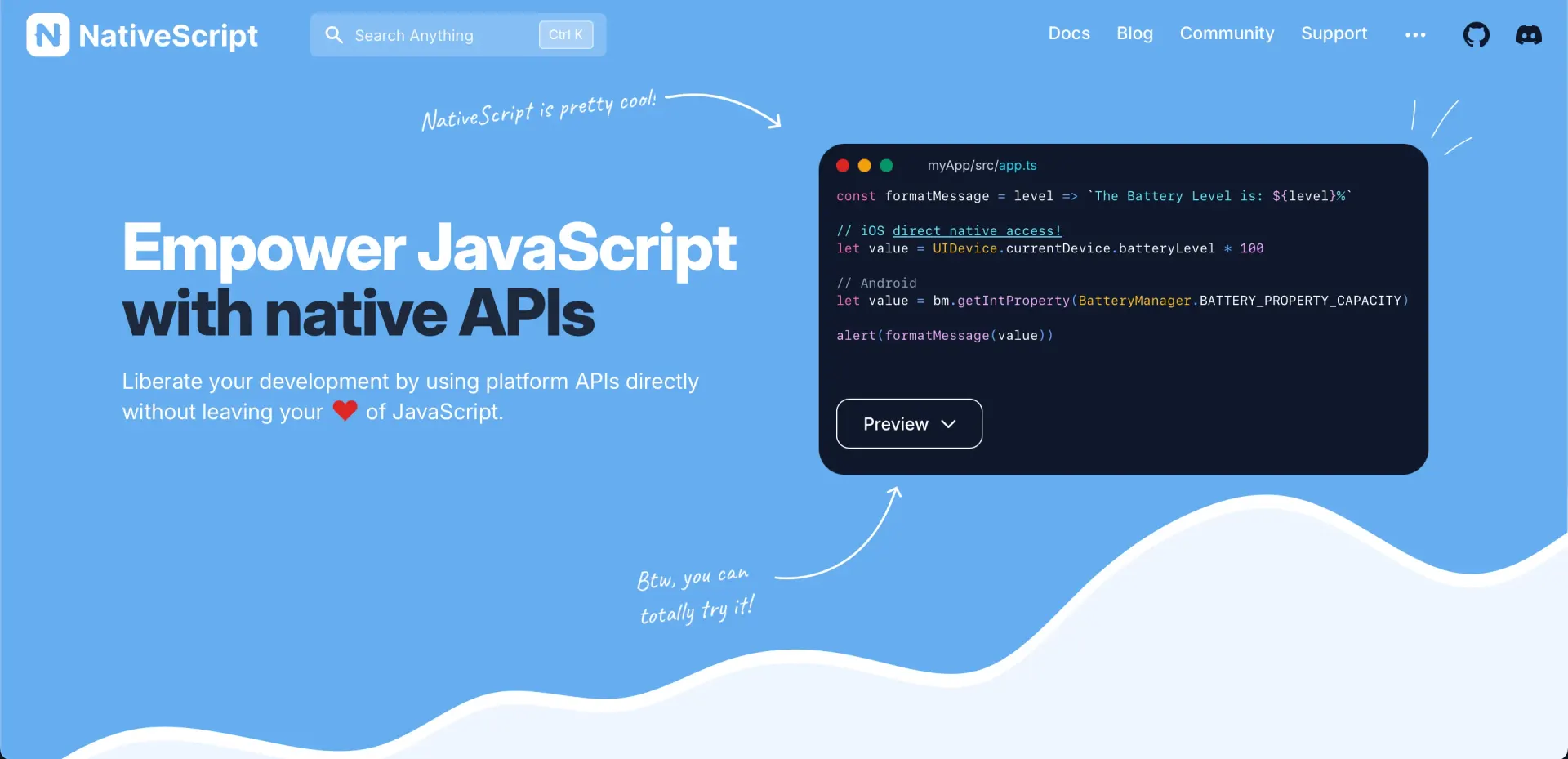Click the green window dot
Image resolution: width=1568 pixels, height=759 pixels.
(x=886, y=166)
